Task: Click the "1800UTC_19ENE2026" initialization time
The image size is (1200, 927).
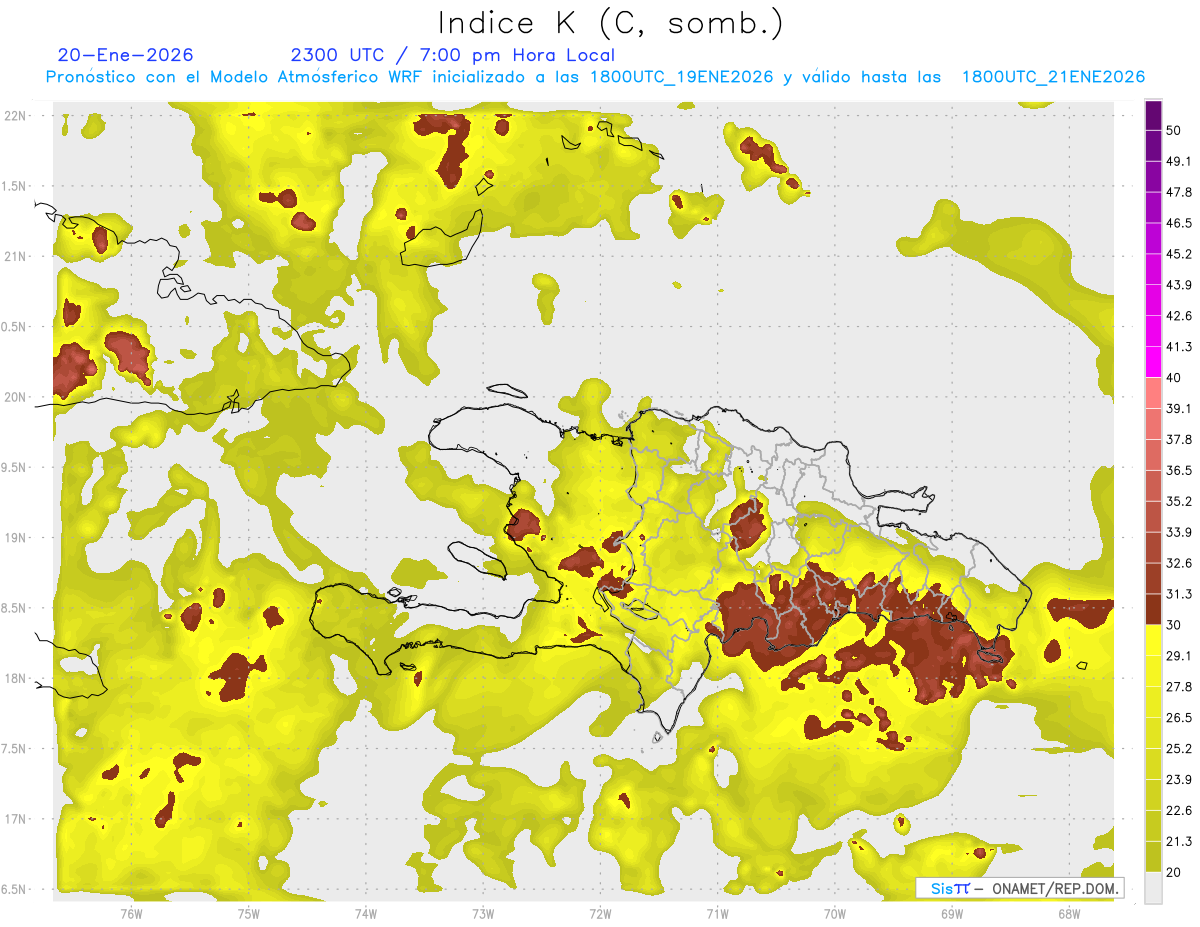Action: click(x=682, y=77)
